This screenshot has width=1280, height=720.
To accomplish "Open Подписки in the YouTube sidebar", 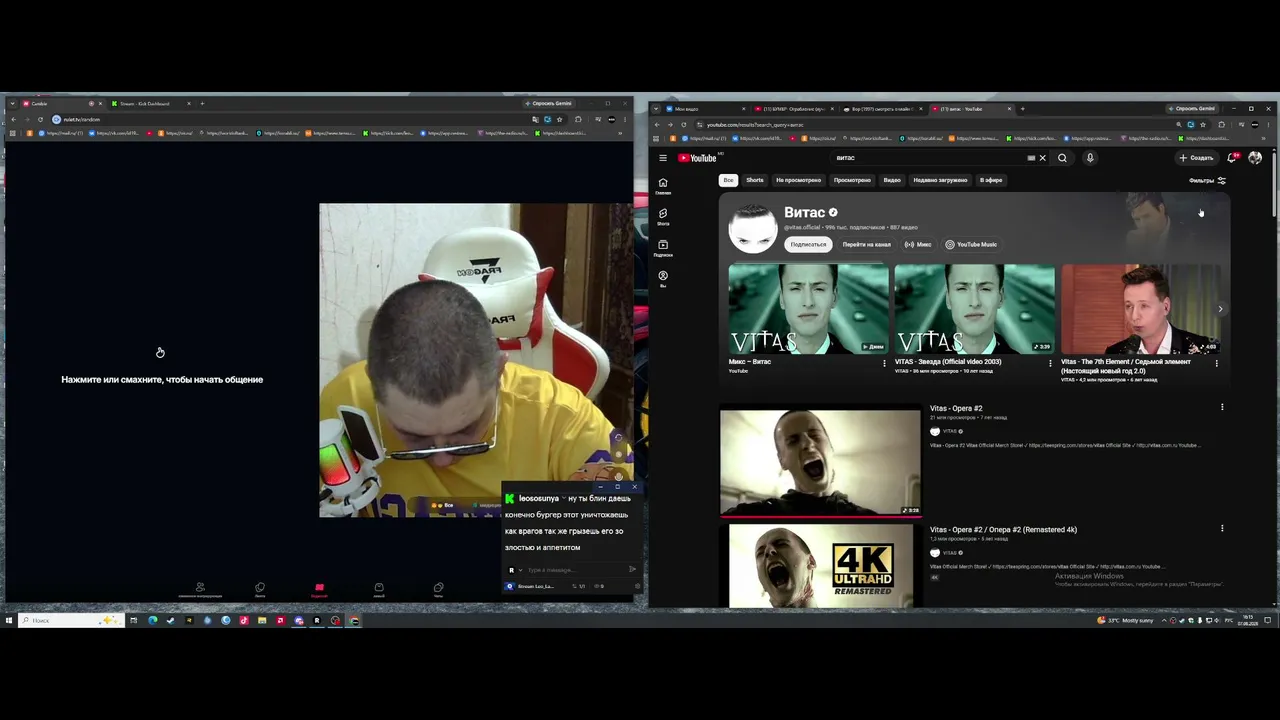I will (x=663, y=248).
